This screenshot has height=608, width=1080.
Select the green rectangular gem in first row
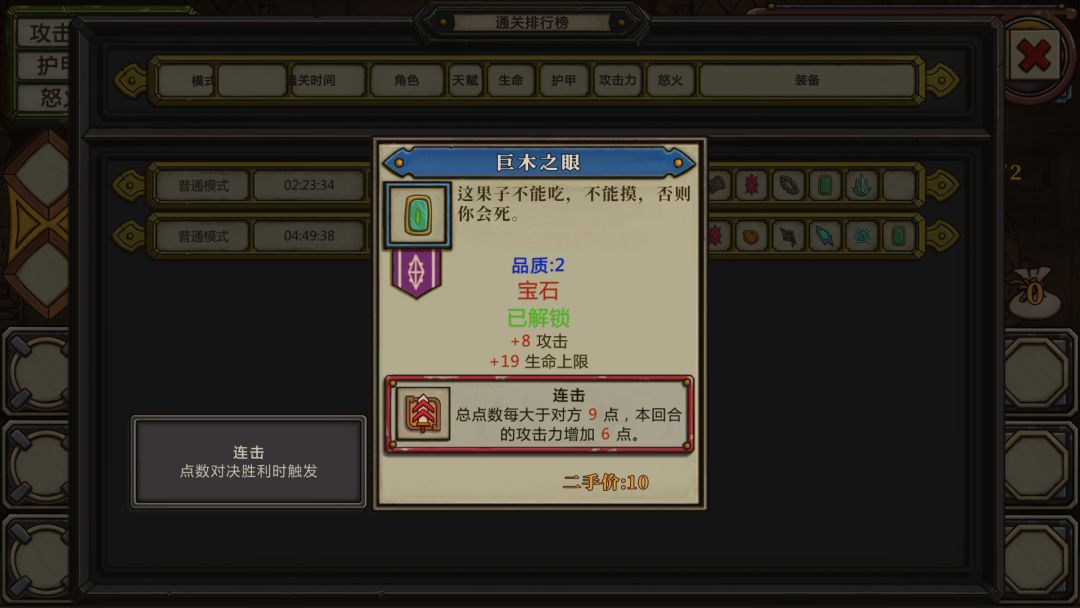pyautogui.click(x=824, y=185)
